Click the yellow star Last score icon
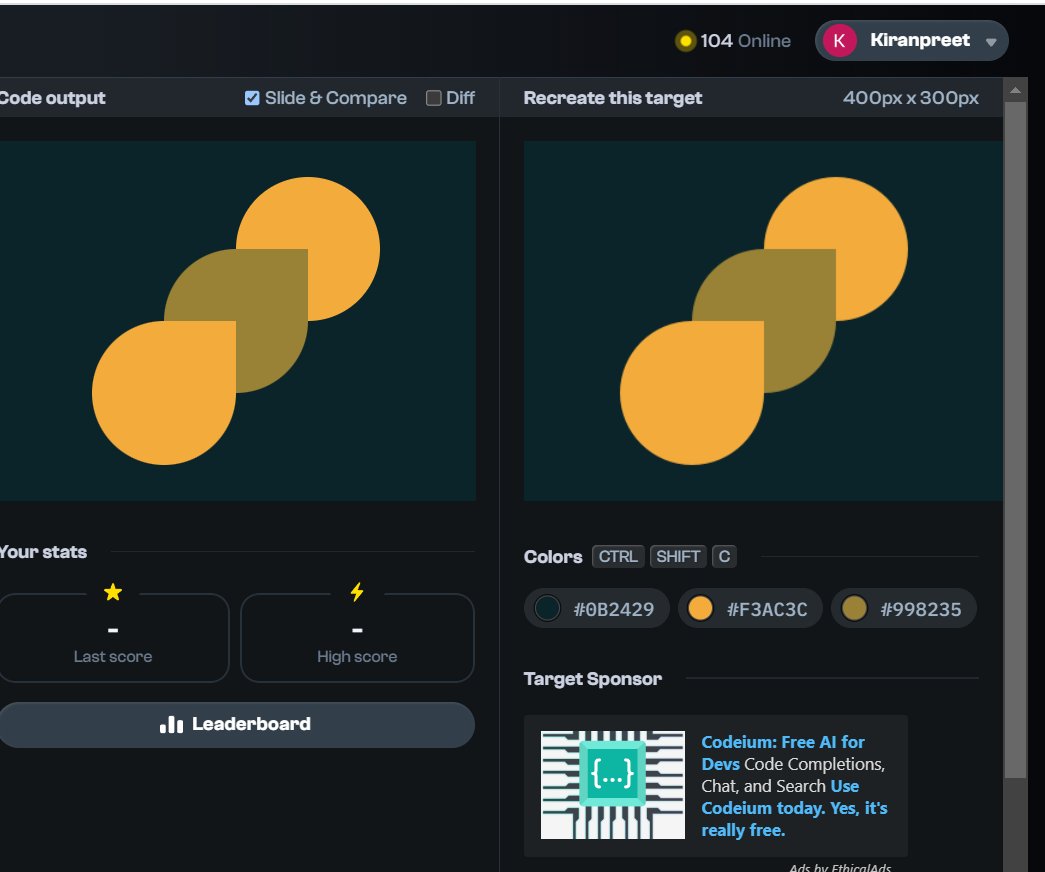Viewport: 1045px width, 872px height. (113, 592)
